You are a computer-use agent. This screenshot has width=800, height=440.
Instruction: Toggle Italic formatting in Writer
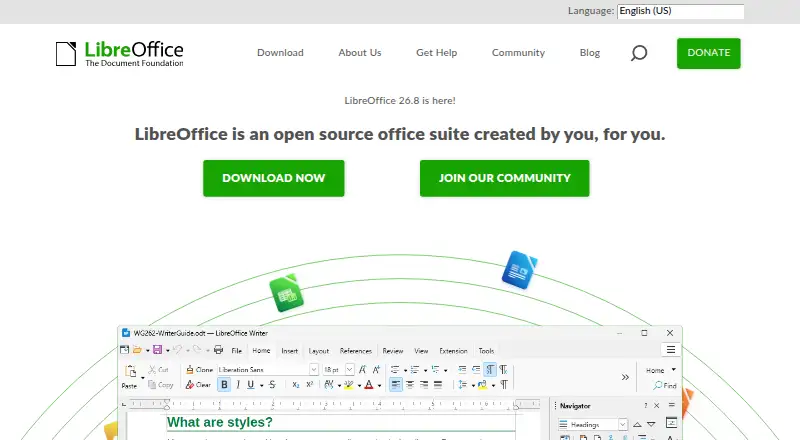238,385
